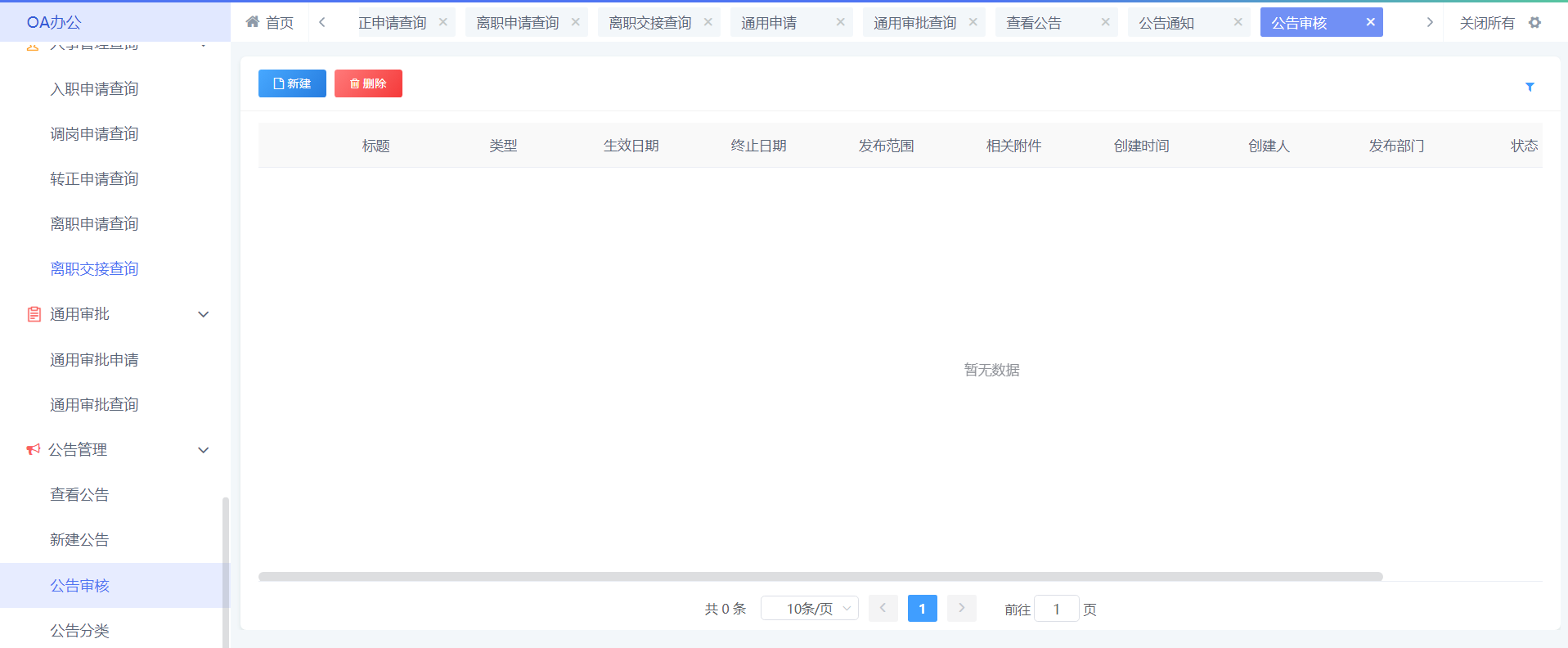Click the home icon 首页

click(269, 23)
